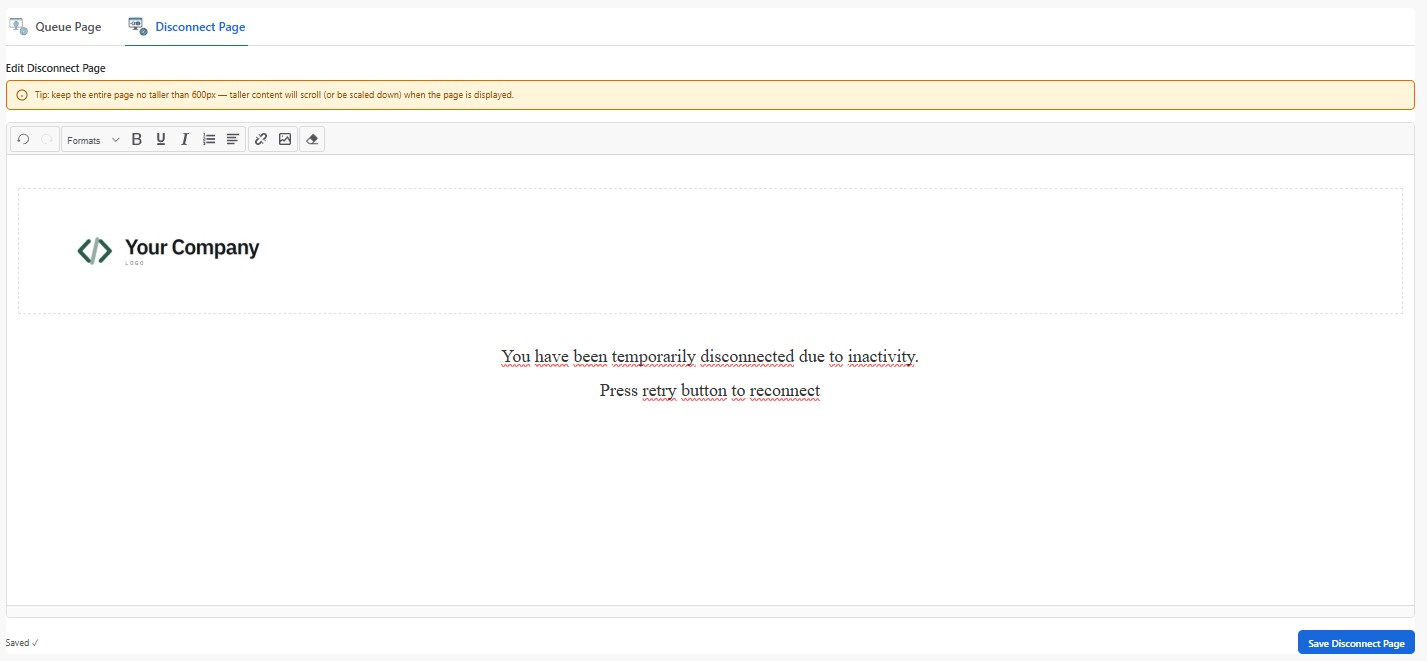Click the "Edit Disconnect Page" heading
Image resolution: width=1427 pixels, height=661 pixels.
[x=56, y=68]
